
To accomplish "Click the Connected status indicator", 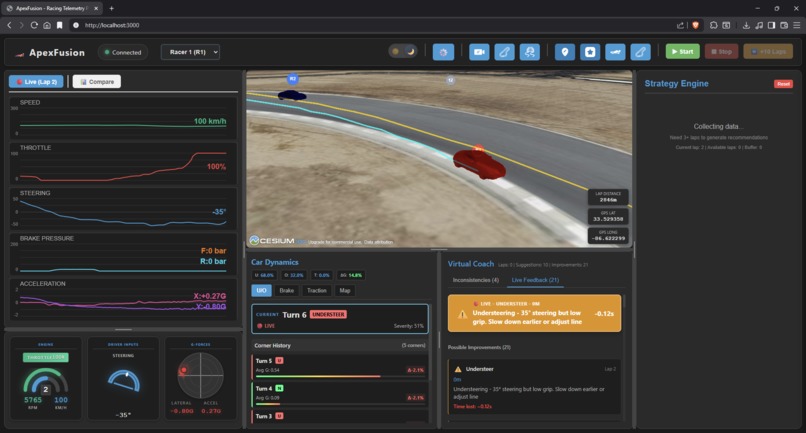I will 123,52.
